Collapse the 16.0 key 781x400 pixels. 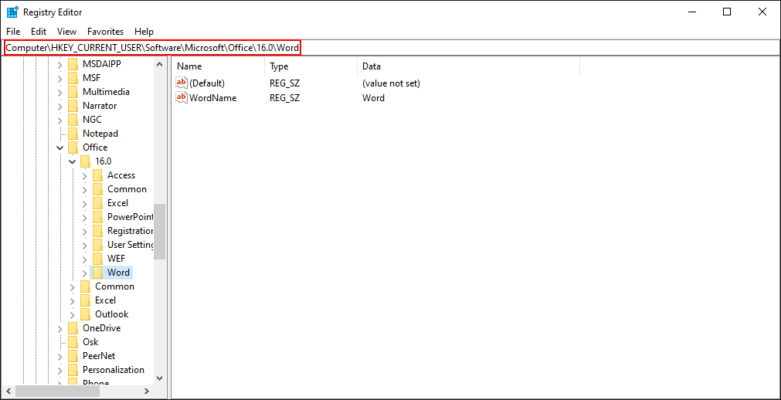click(72, 161)
